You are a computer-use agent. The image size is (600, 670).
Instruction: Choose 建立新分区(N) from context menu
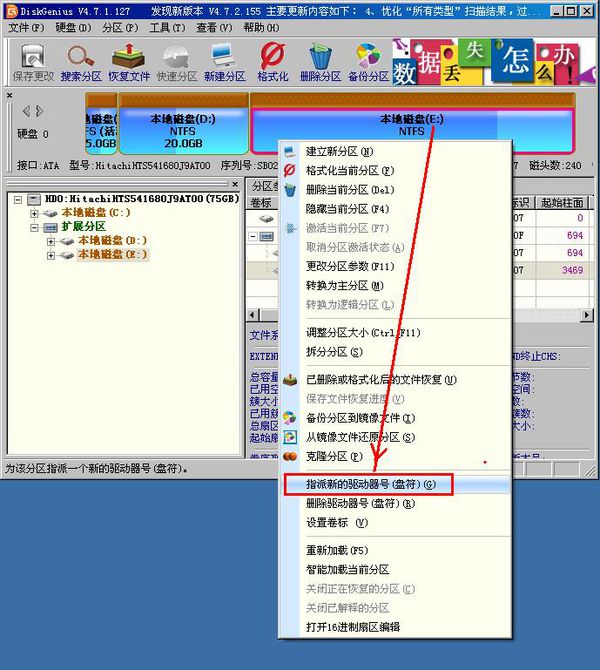pyautogui.click(x=395, y=152)
